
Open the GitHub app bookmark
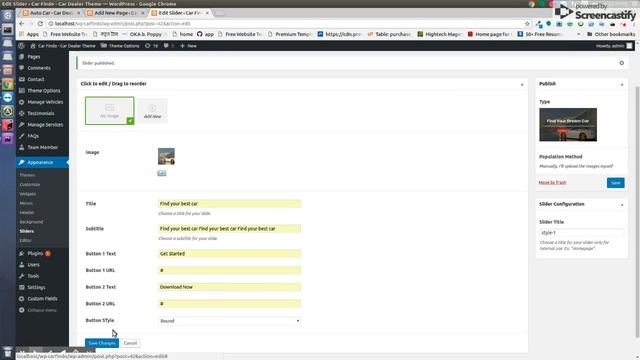tap(205, 34)
